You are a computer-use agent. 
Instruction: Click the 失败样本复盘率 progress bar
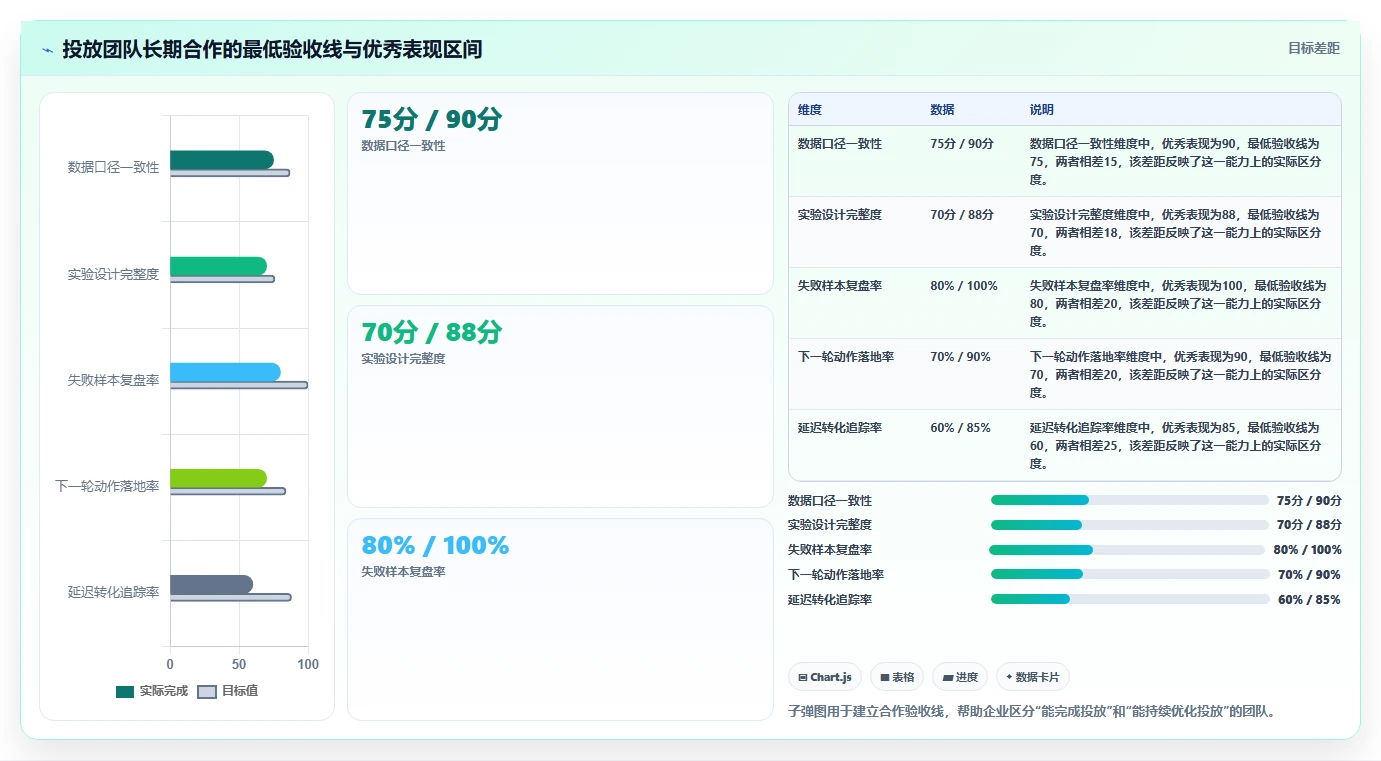click(x=1127, y=550)
